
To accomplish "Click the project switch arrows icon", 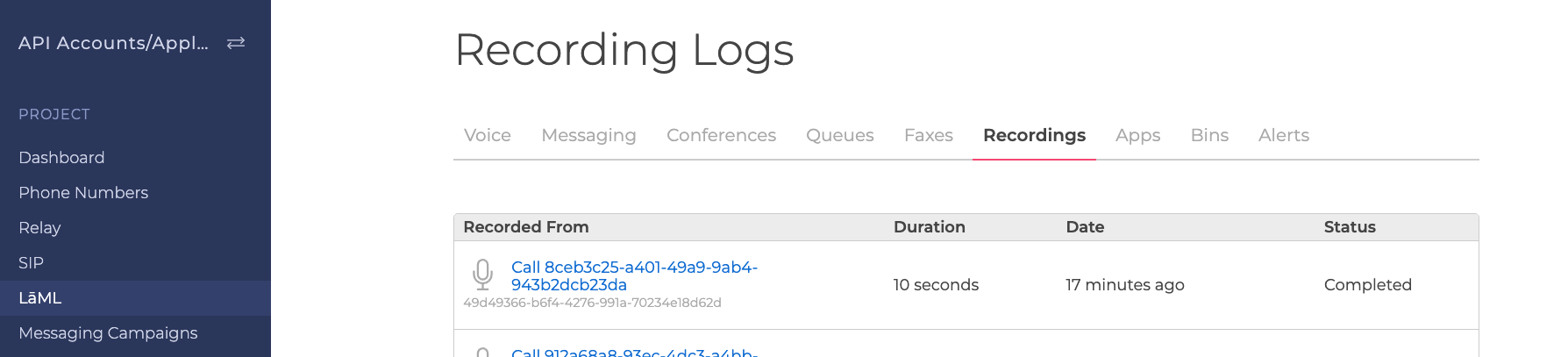I will pyautogui.click(x=236, y=43).
